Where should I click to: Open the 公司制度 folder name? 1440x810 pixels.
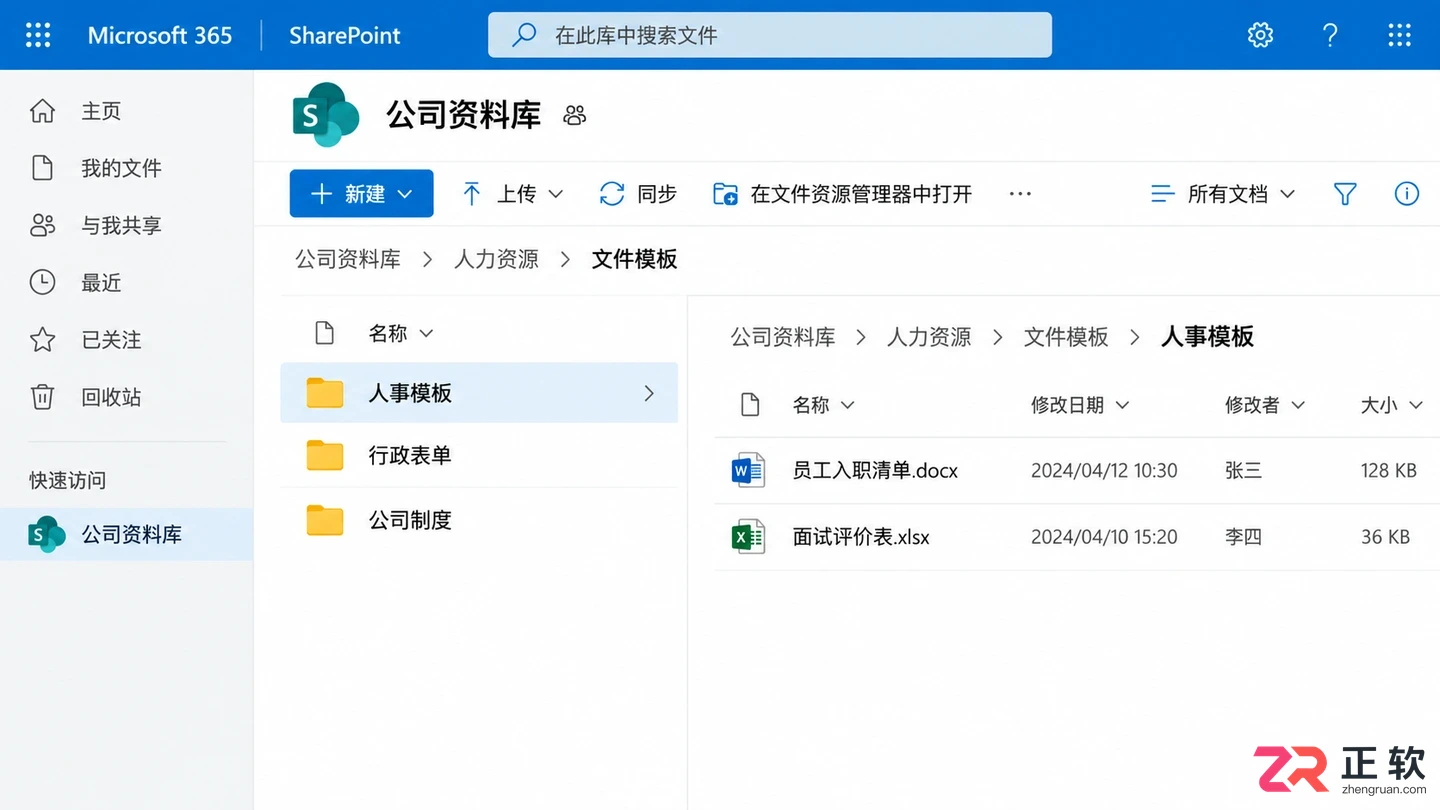tap(410, 520)
